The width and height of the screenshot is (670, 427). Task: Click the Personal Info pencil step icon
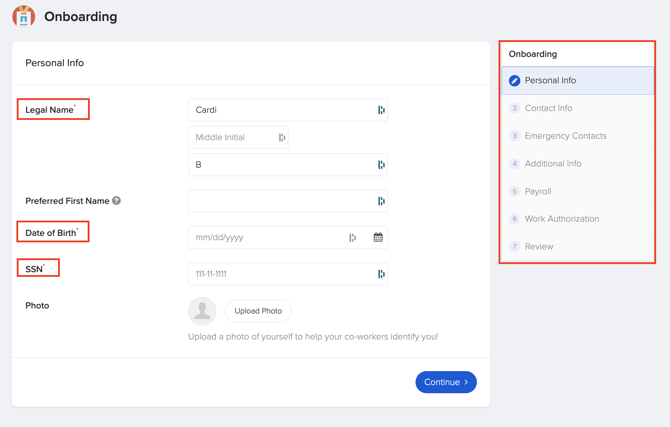click(x=514, y=80)
